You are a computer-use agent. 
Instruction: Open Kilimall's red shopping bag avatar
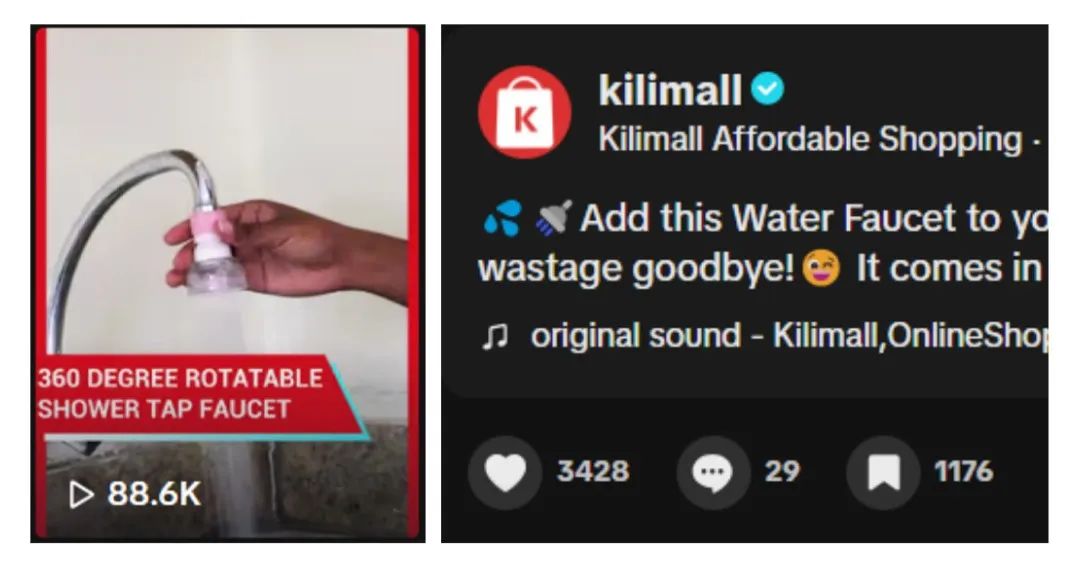point(525,112)
